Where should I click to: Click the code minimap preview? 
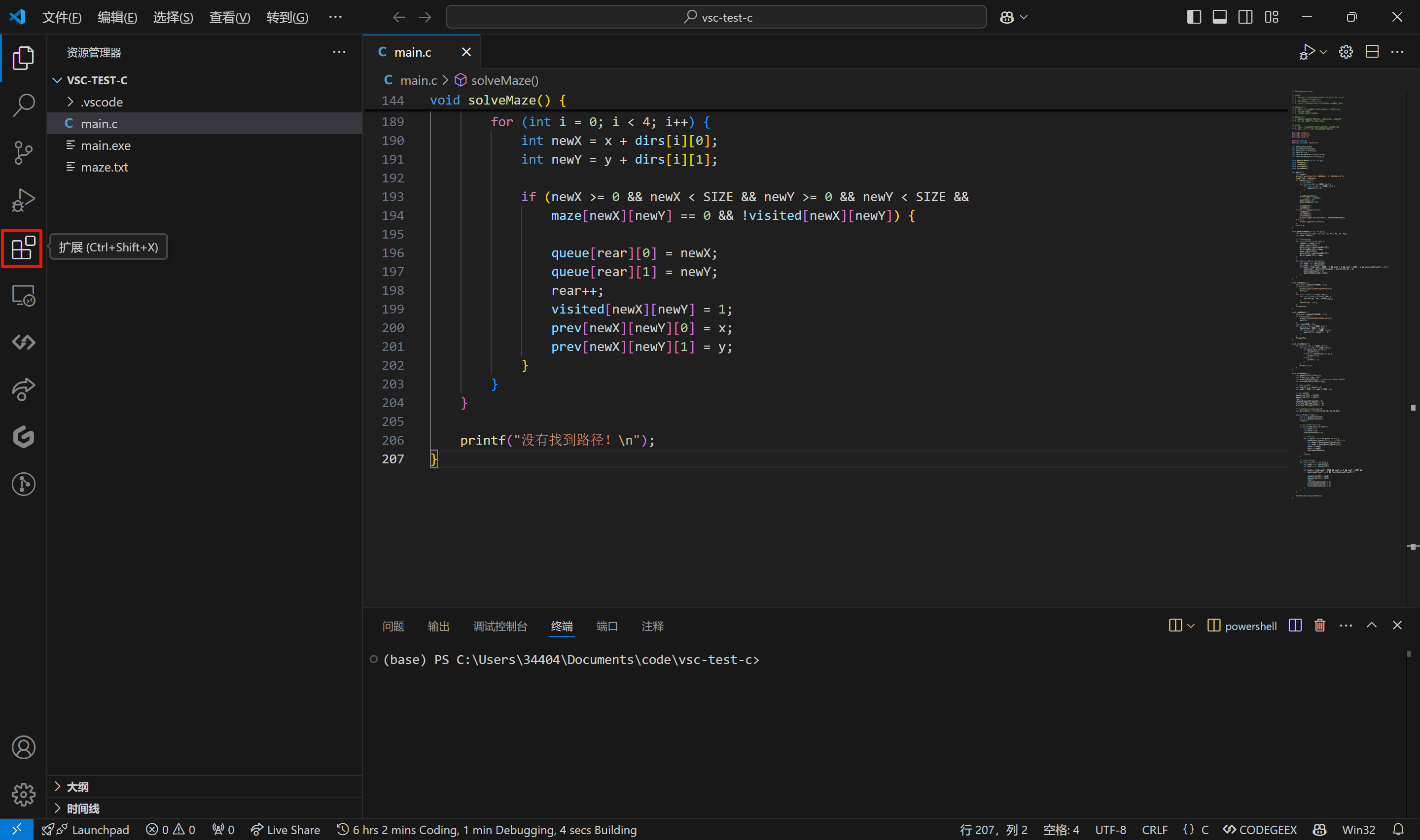coord(1345,294)
